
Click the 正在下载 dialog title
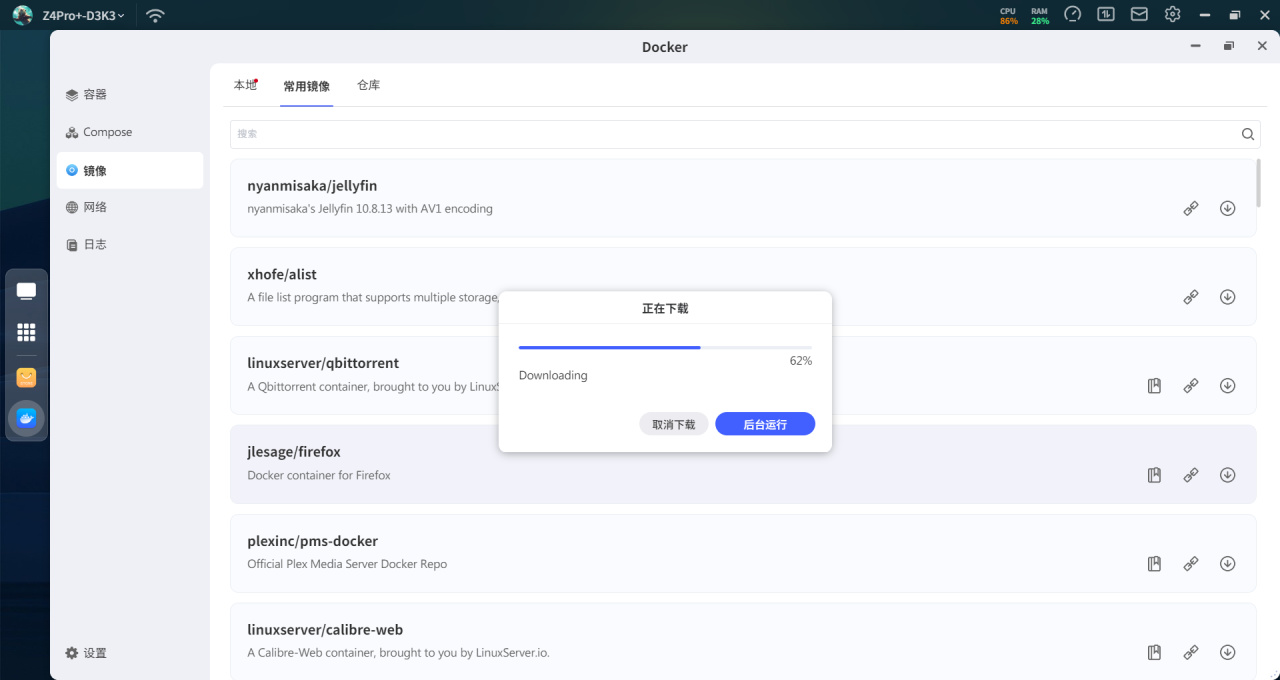click(665, 309)
